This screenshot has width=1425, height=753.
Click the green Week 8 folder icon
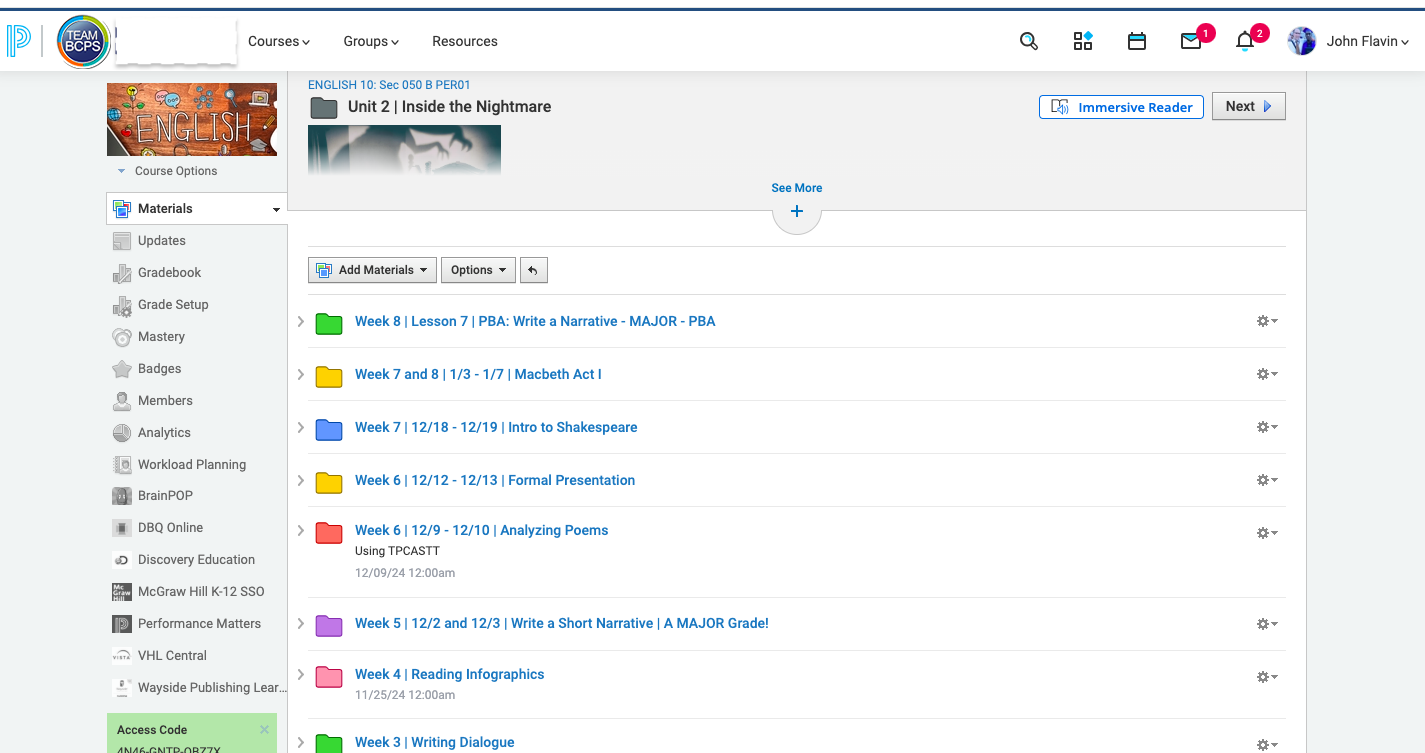(x=329, y=323)
